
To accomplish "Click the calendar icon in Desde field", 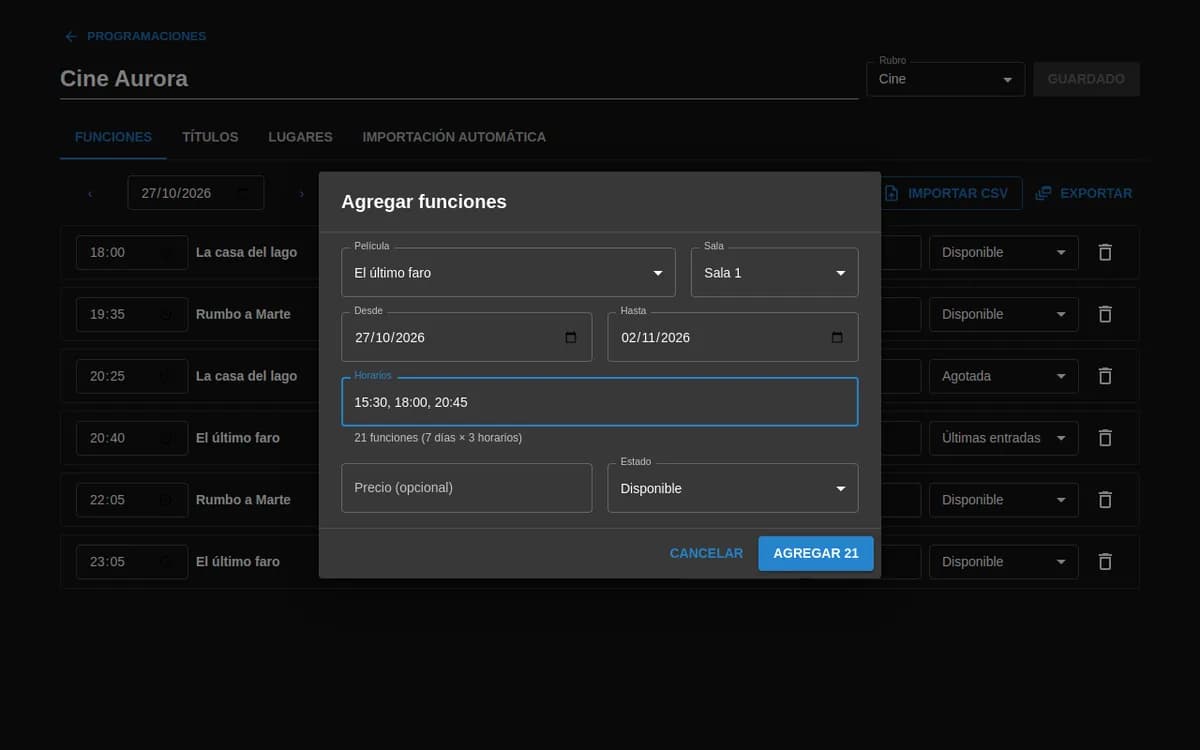I will (571, 337).
